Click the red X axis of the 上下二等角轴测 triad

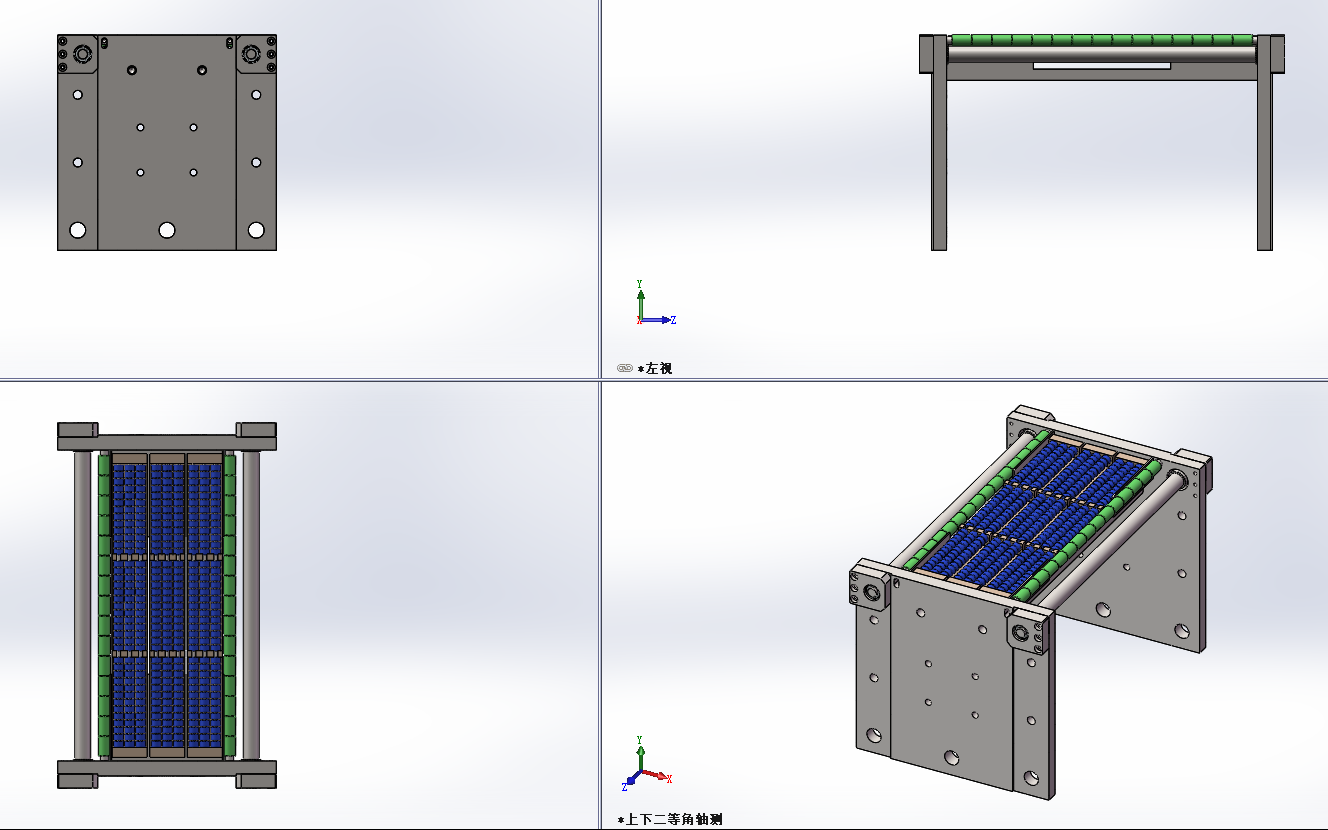click(657, 775)
